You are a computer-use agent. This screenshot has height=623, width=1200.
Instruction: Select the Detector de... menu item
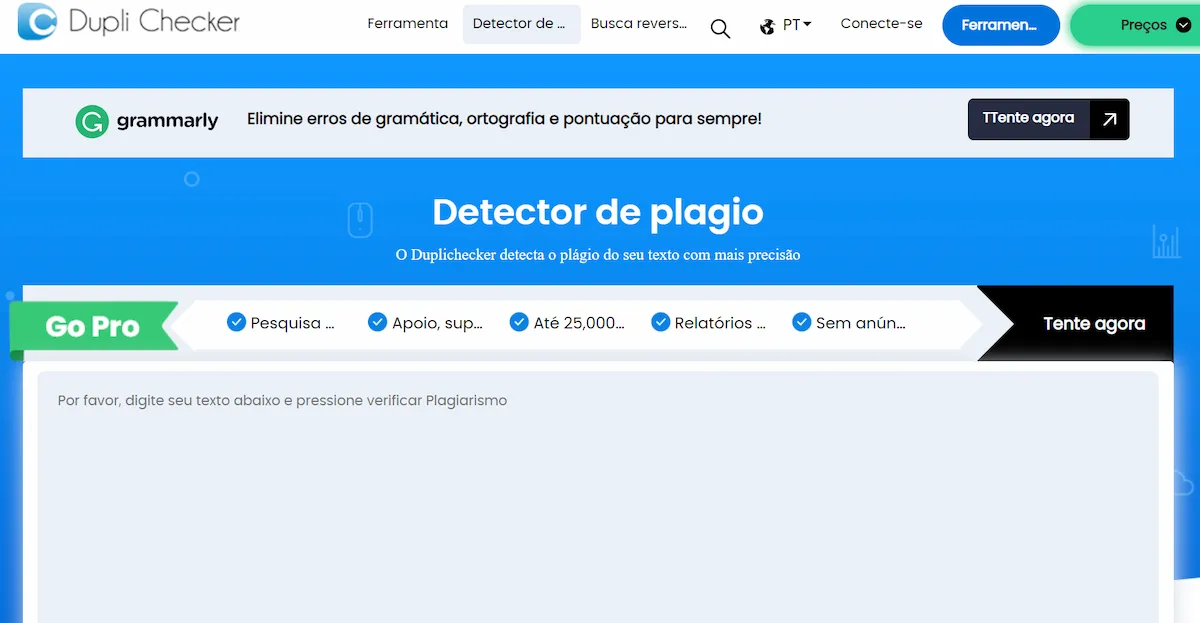pyautogui.click(x=521, y=23)
